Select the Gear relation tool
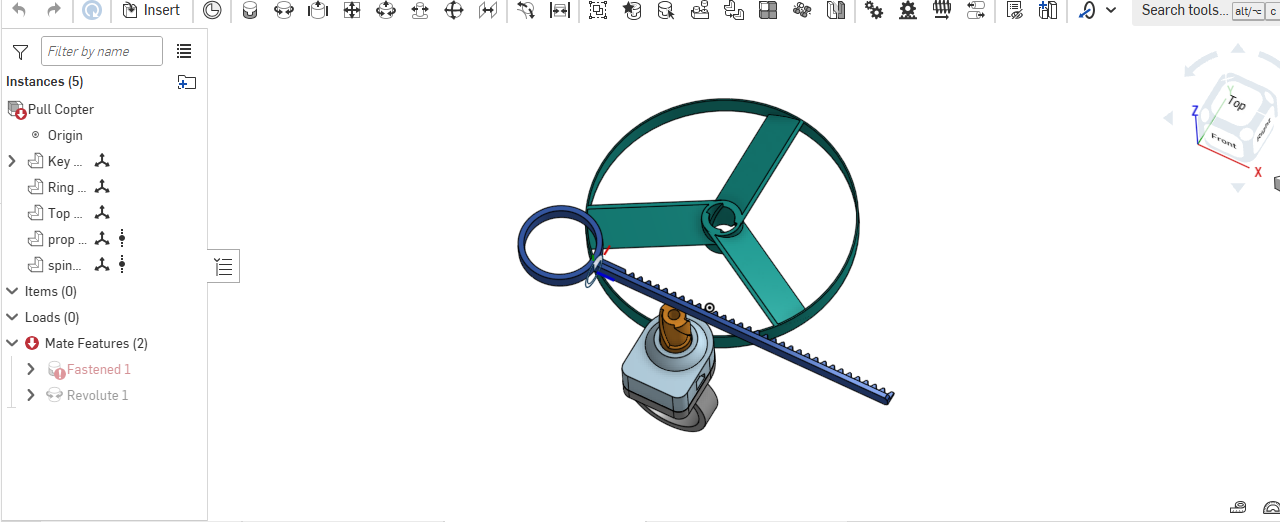This screenshot has width=1280, height=522. tap(874, 10)
